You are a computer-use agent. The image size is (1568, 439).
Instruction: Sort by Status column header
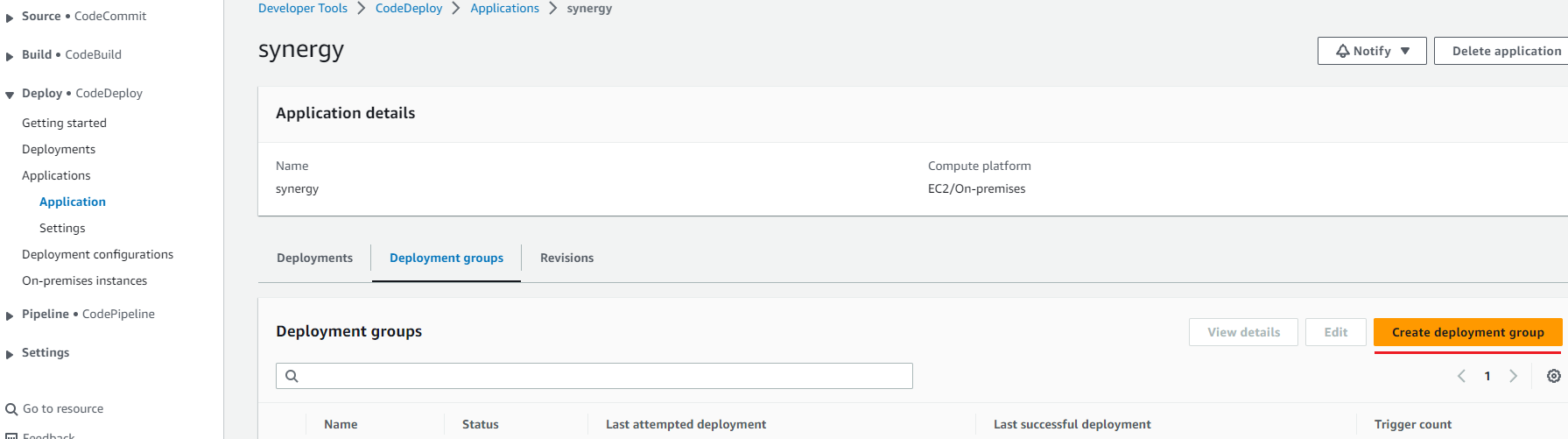[x=481, y=425]
